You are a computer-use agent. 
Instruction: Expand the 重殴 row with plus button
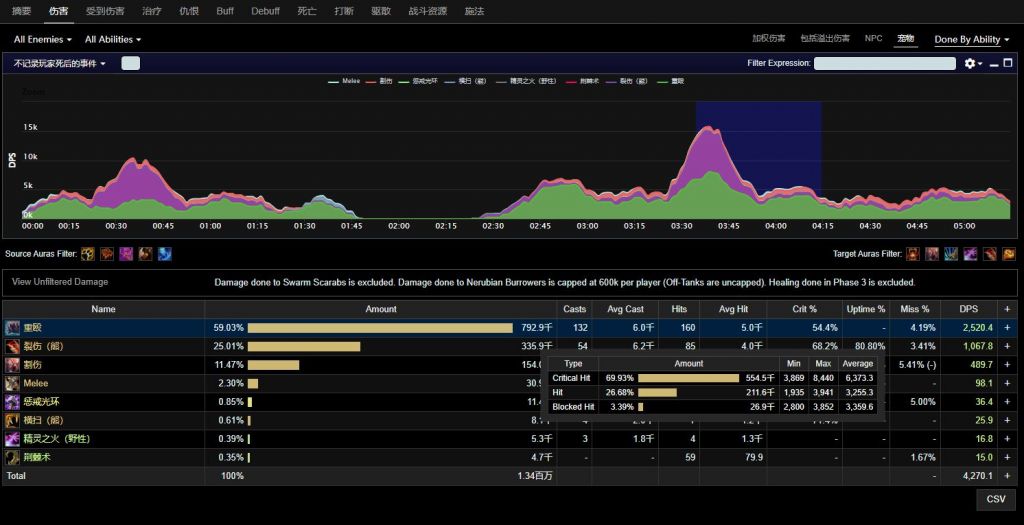click(x=1007, y=328)
